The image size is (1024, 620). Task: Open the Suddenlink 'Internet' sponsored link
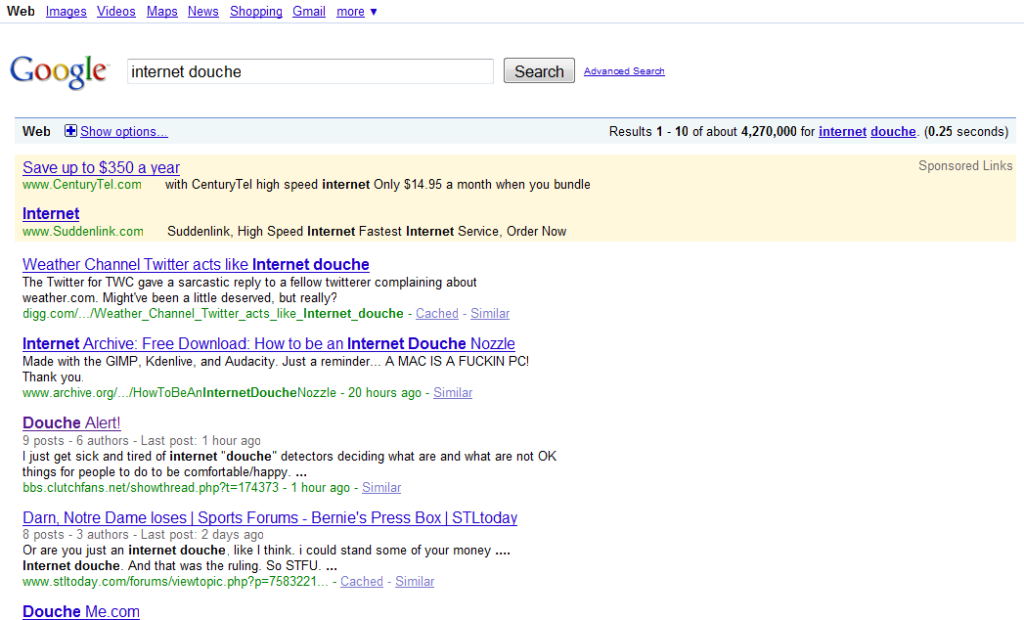[x=51, y=214]
